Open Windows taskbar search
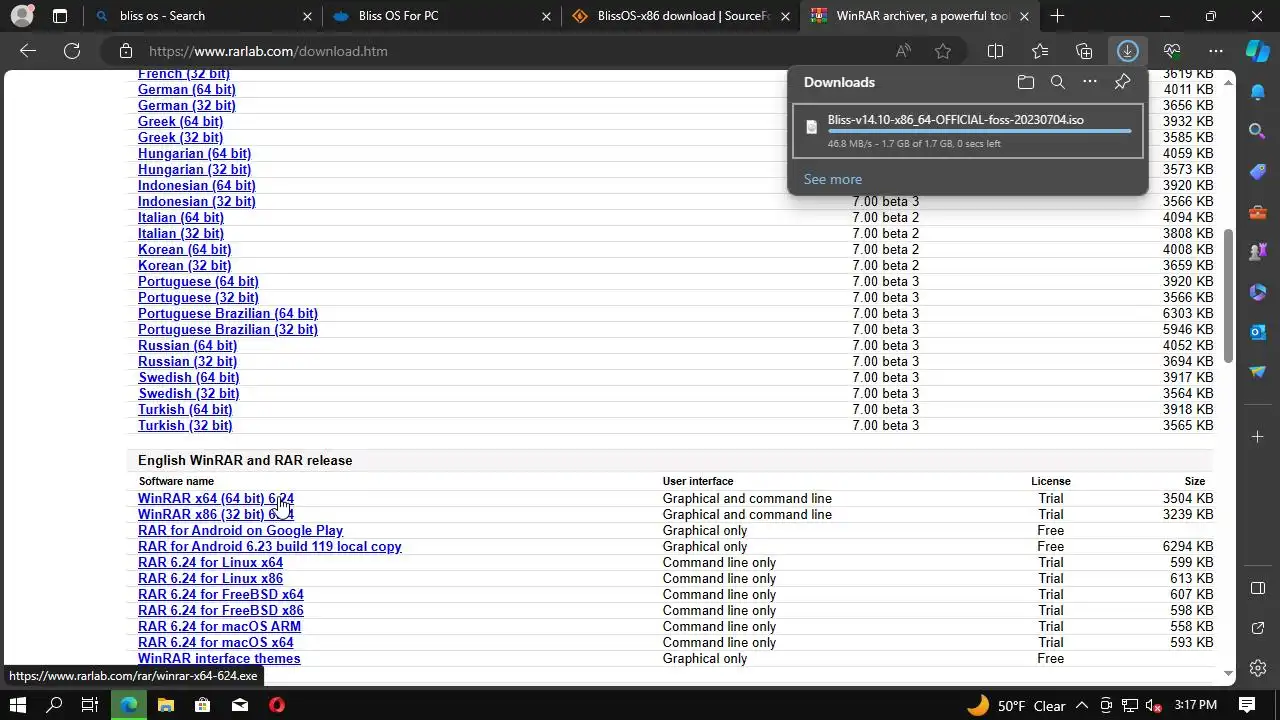This screenshot has width=1280, height=720. [54, 705]
